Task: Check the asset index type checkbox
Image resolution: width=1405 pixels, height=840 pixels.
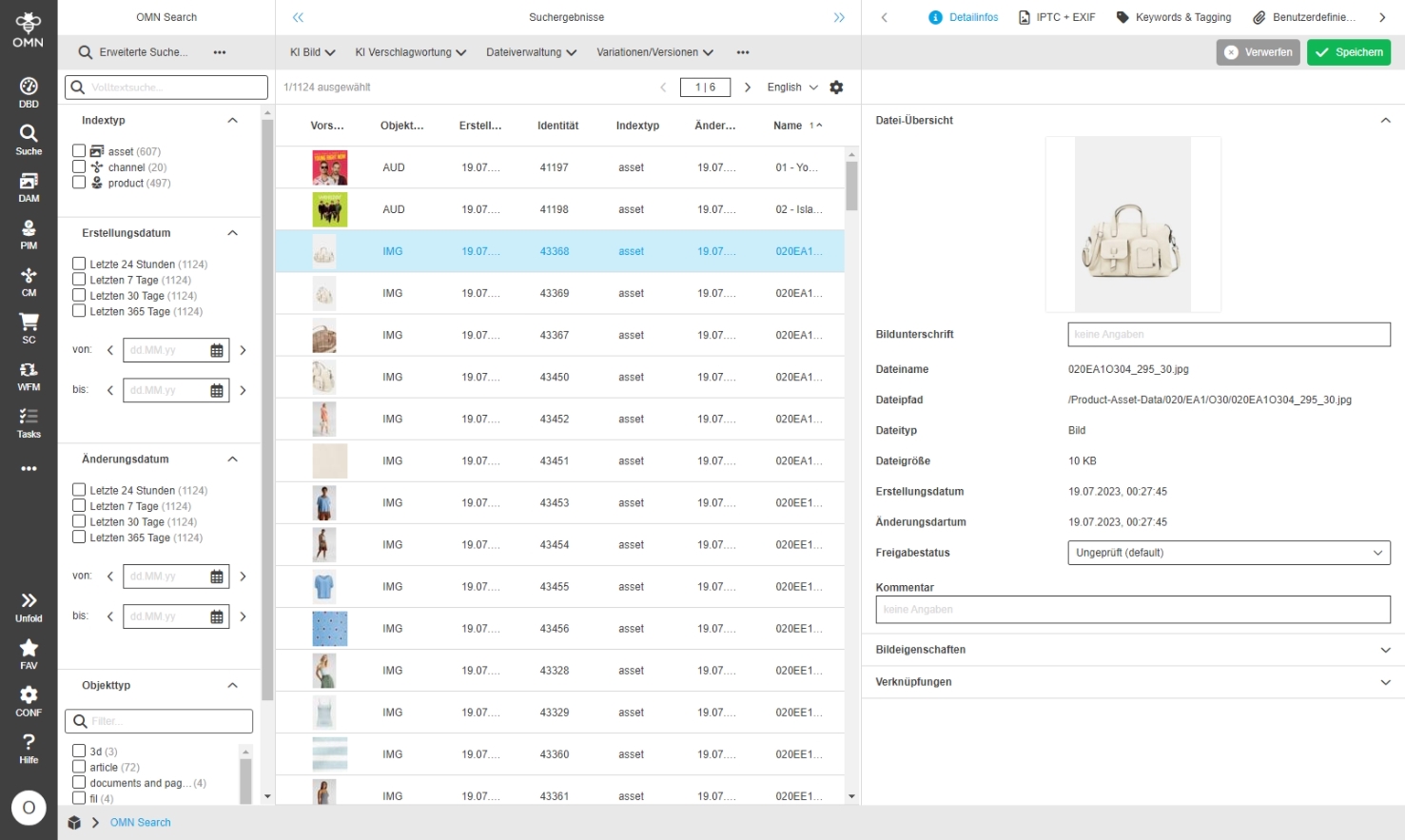Action: coord(79,151)
